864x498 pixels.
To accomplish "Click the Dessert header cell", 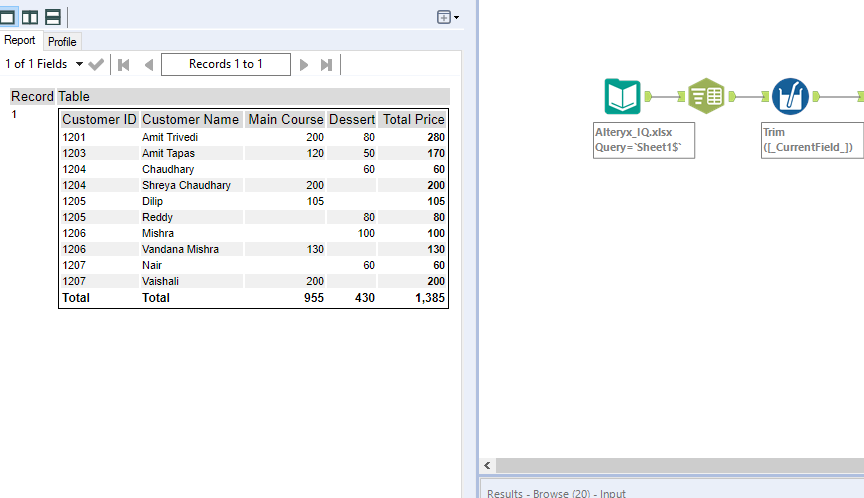I will click(x=352, y=120).
